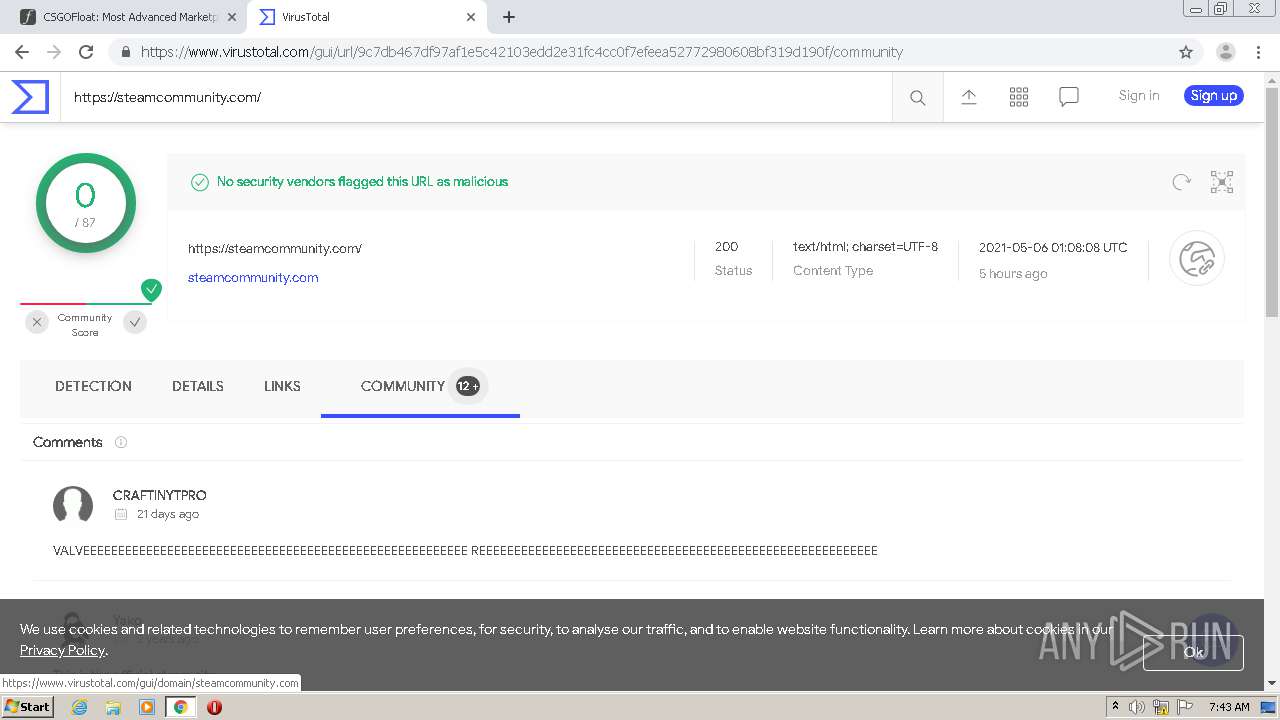
Task: Reload the current page
Action: click(86, 52)
